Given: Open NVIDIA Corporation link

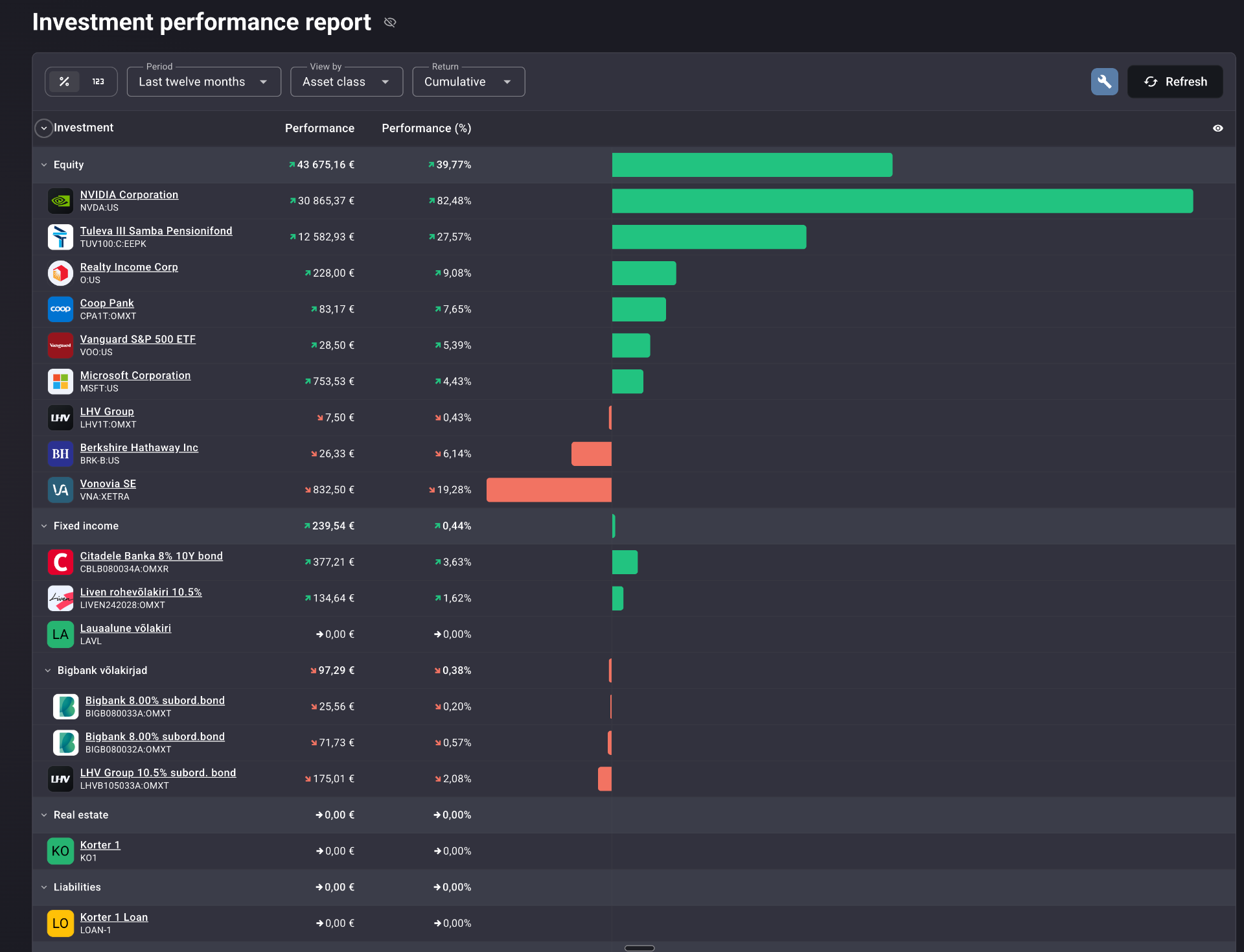Looking at the screenshot, I should (x=129, y=194).
